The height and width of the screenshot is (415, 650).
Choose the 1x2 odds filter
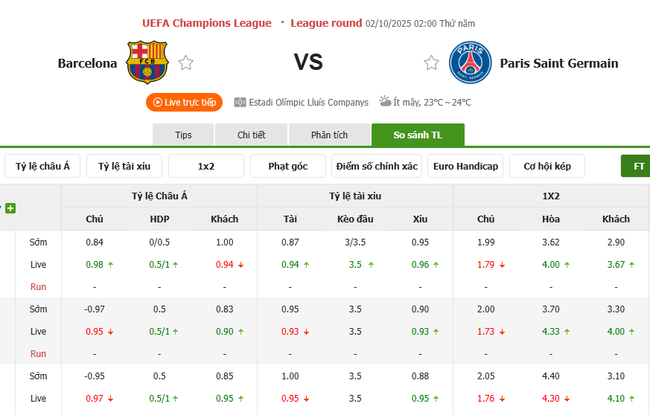206,166
